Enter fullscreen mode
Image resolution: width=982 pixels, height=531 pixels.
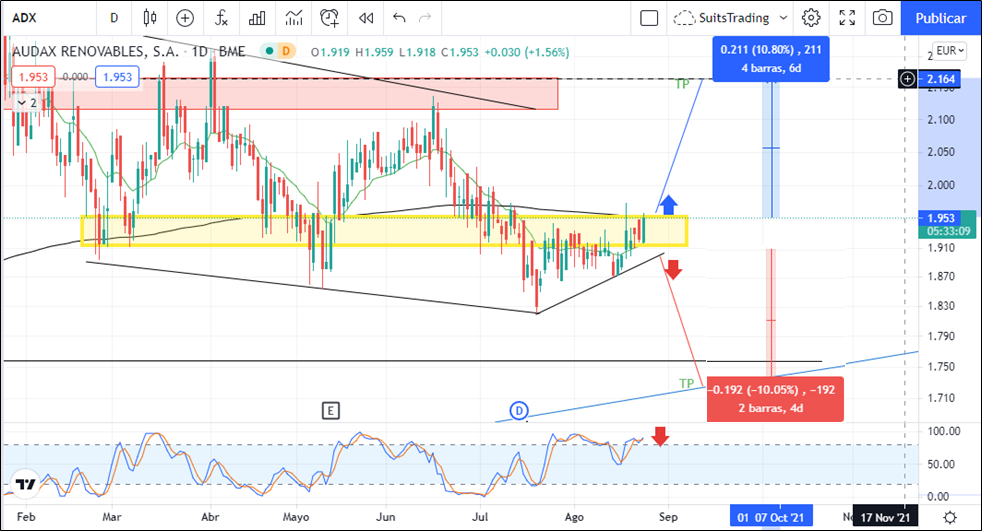pos(847,18)
